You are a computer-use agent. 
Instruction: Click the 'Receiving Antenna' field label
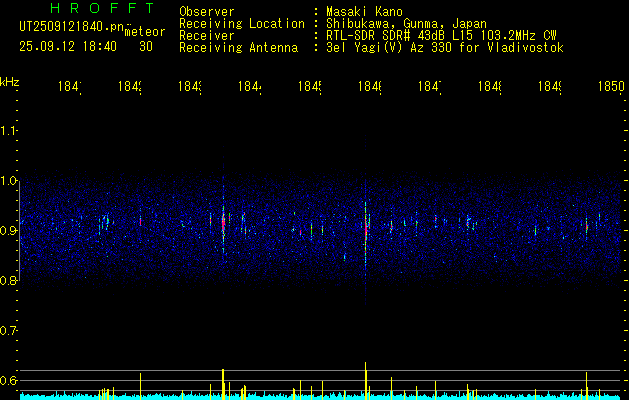239,48
